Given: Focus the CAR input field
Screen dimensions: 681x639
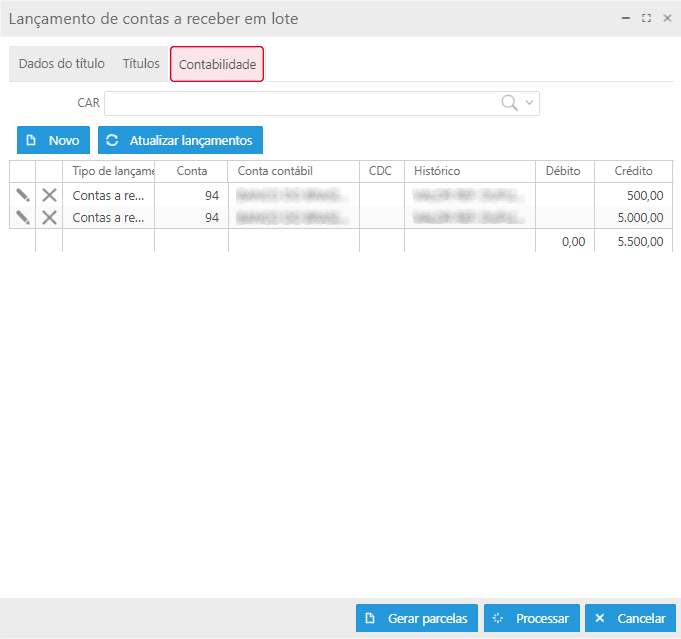Looking at the screenshot, I should (x=300, y=103).
